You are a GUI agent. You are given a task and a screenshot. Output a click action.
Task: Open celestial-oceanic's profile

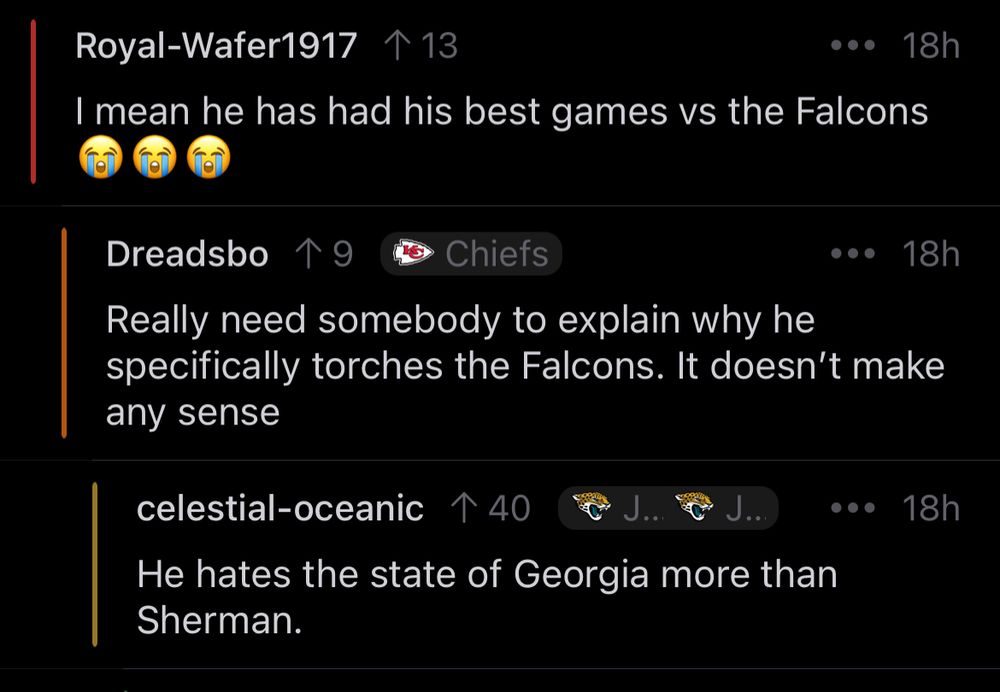279,507
